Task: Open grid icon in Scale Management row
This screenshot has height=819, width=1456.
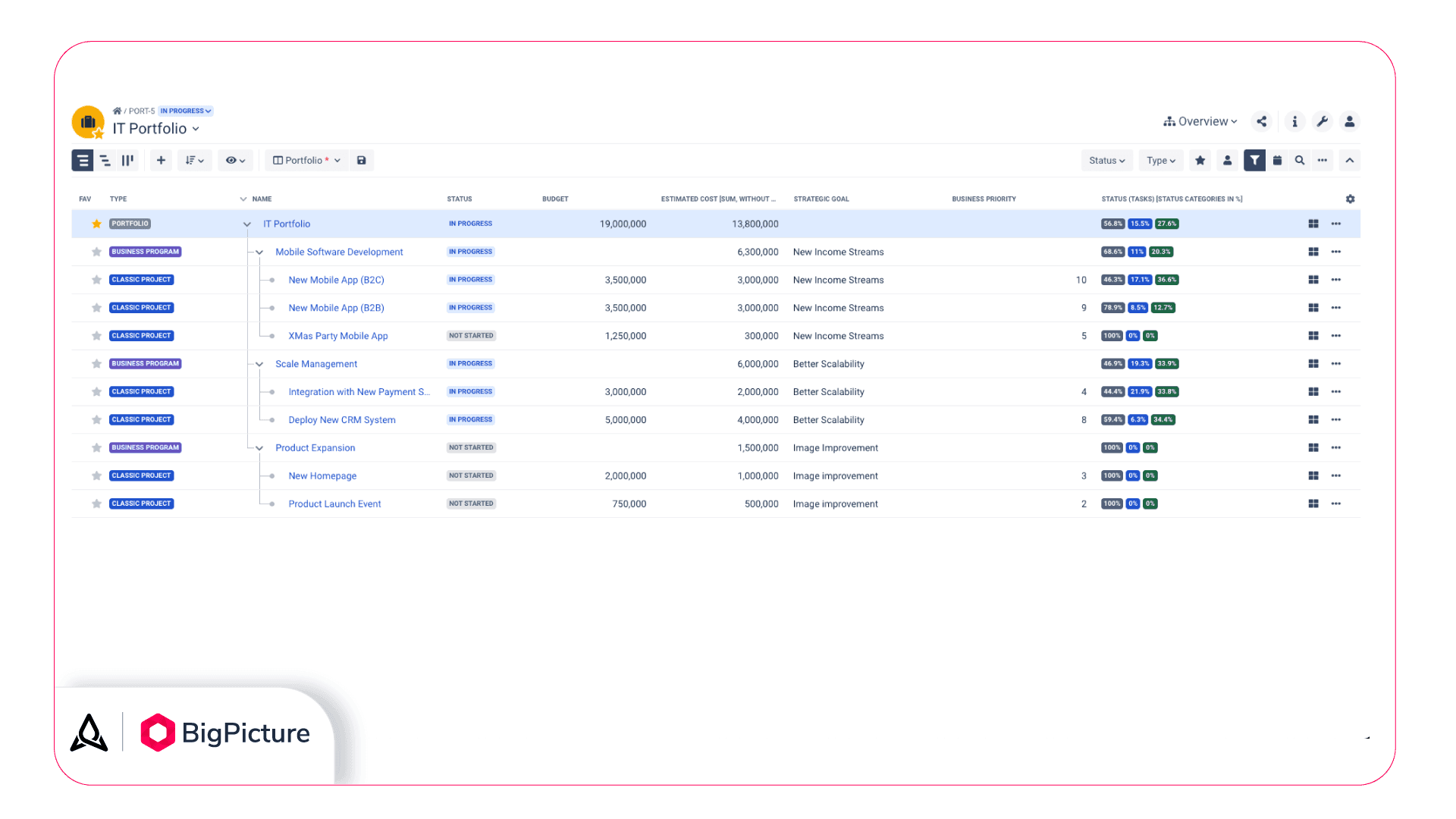Action: [1313, 364]
